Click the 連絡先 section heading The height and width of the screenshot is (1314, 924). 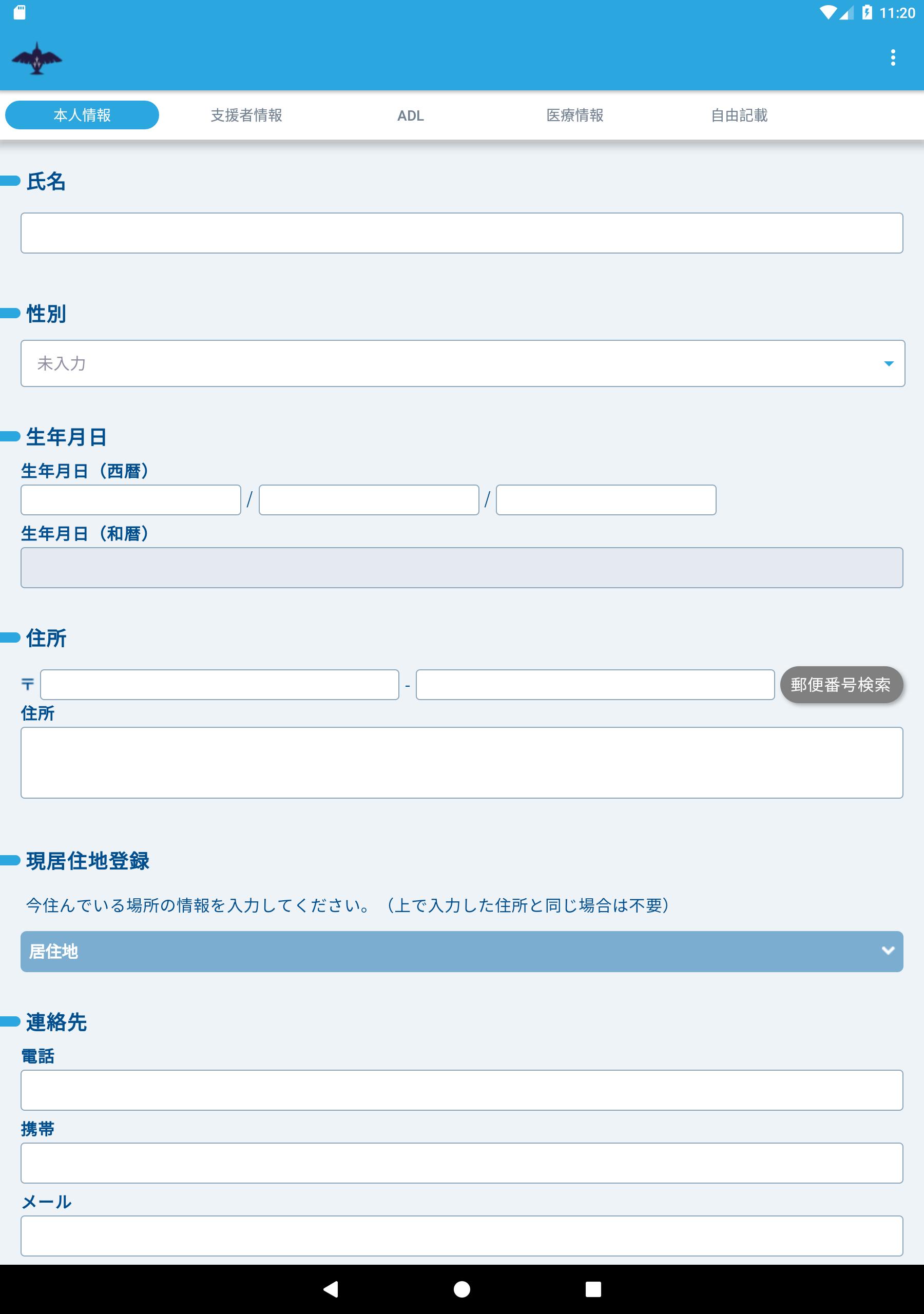[x=56, y=1022]
